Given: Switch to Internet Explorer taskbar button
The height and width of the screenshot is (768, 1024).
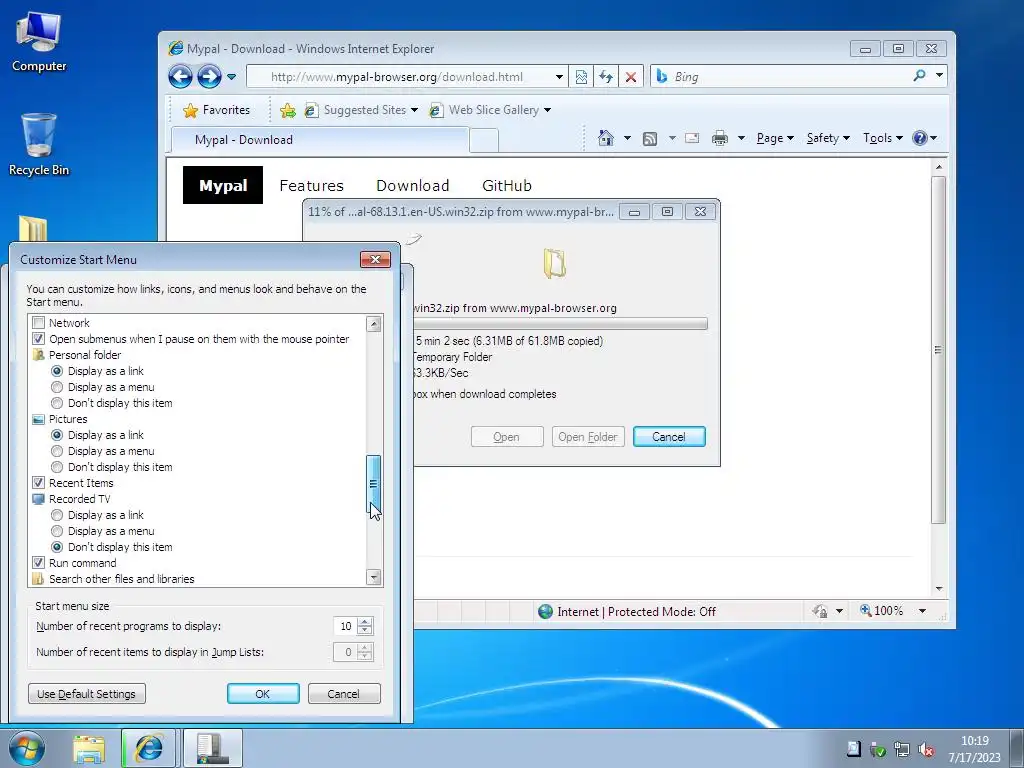Looking at the screenshot, I should tap(148, 748).
